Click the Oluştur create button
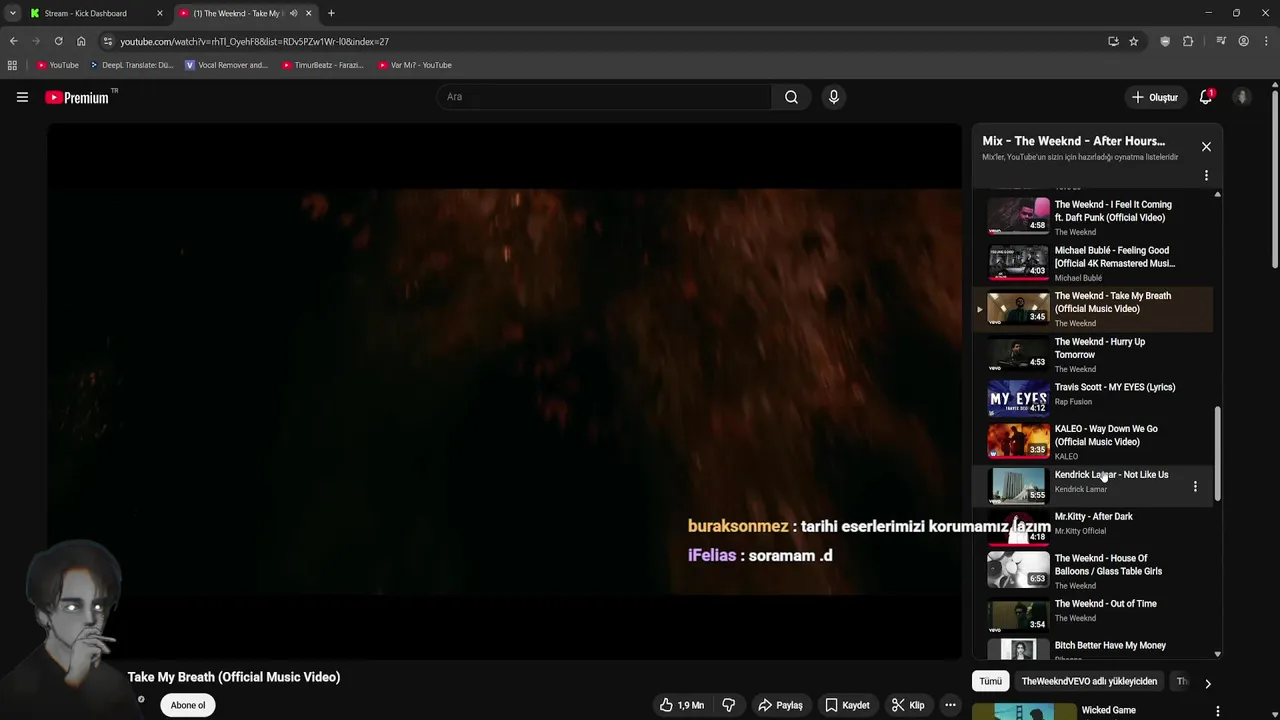 pyautogui.click(x=1154, y=97)
